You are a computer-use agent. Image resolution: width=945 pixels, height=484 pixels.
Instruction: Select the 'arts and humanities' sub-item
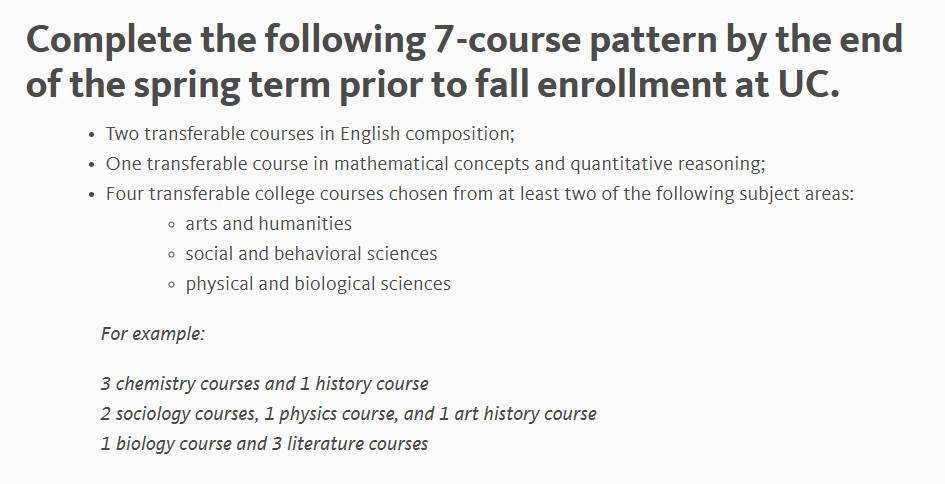[x=269, y=224]
